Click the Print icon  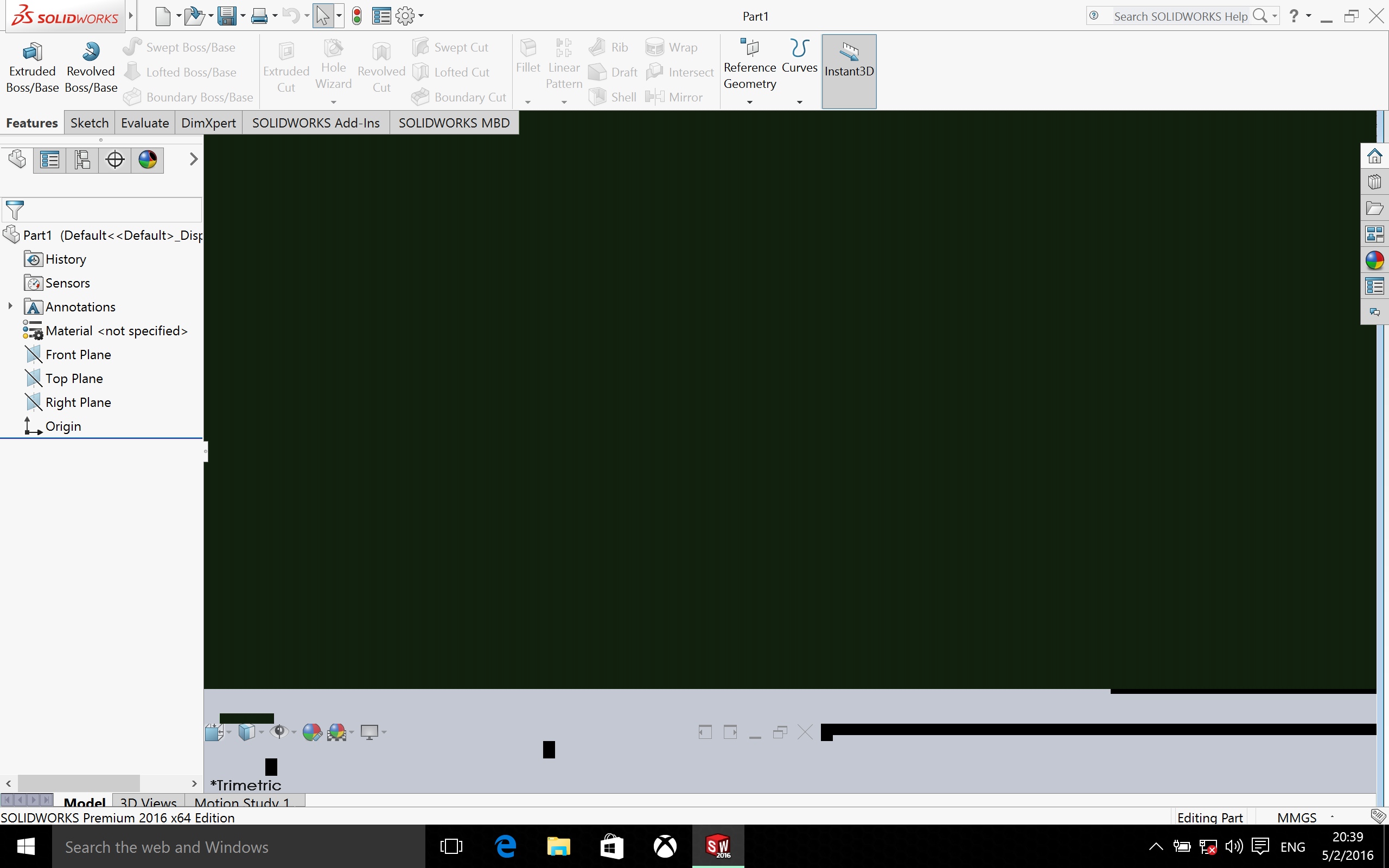[259, 16]
